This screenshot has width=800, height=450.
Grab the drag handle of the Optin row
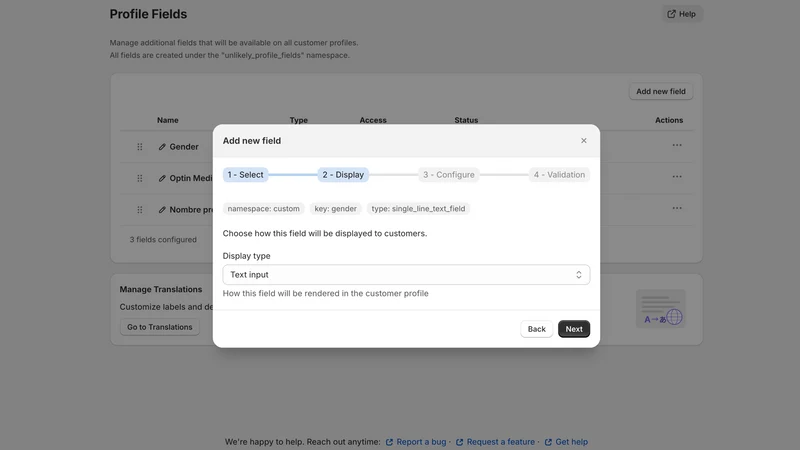click(x=139, y=178)
